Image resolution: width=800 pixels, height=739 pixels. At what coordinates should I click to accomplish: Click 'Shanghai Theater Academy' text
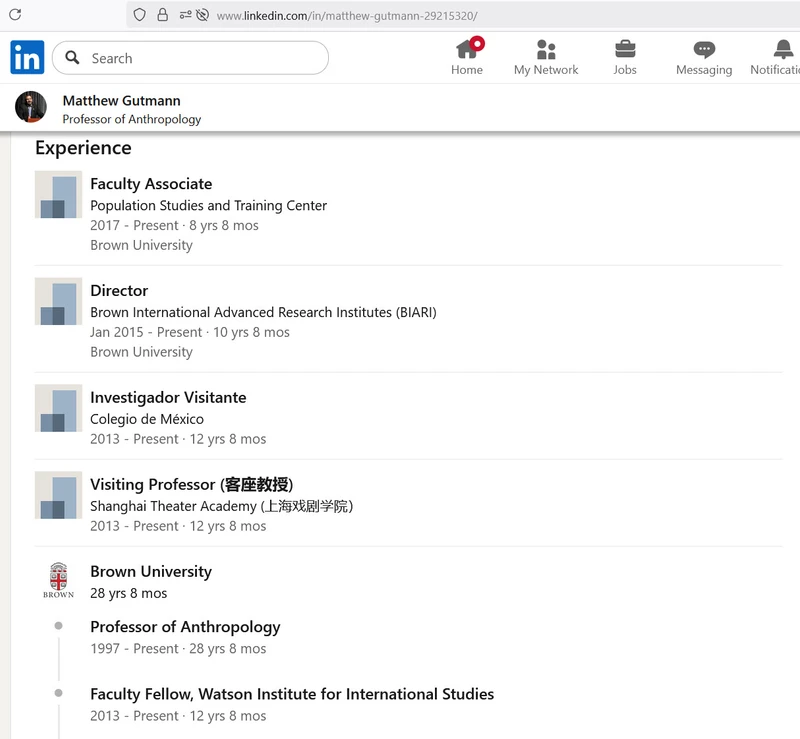coord(173,506)
